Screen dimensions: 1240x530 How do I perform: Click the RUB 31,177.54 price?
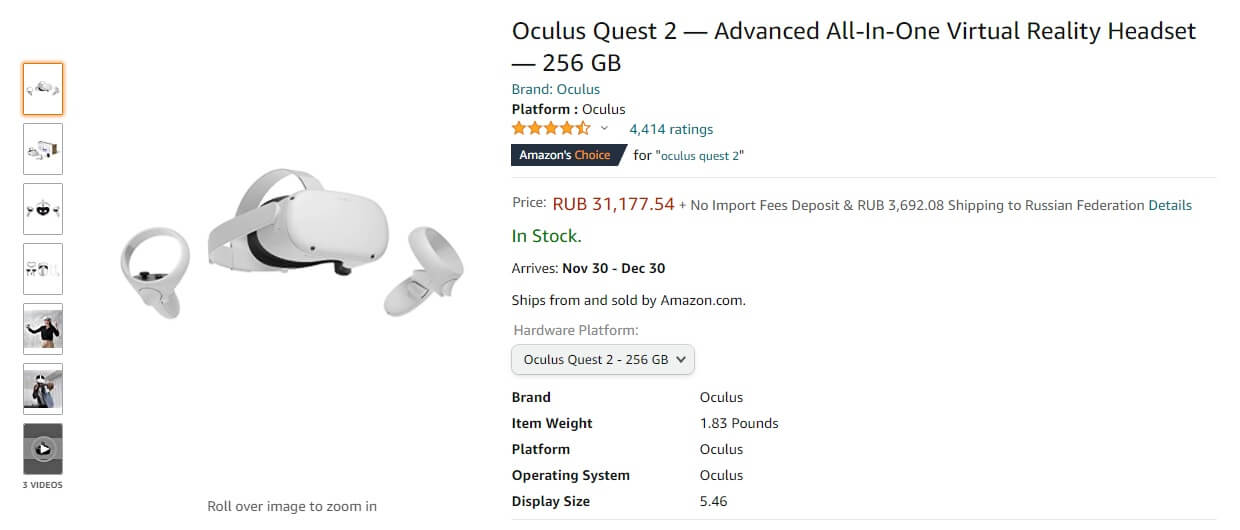pos(613,204)
